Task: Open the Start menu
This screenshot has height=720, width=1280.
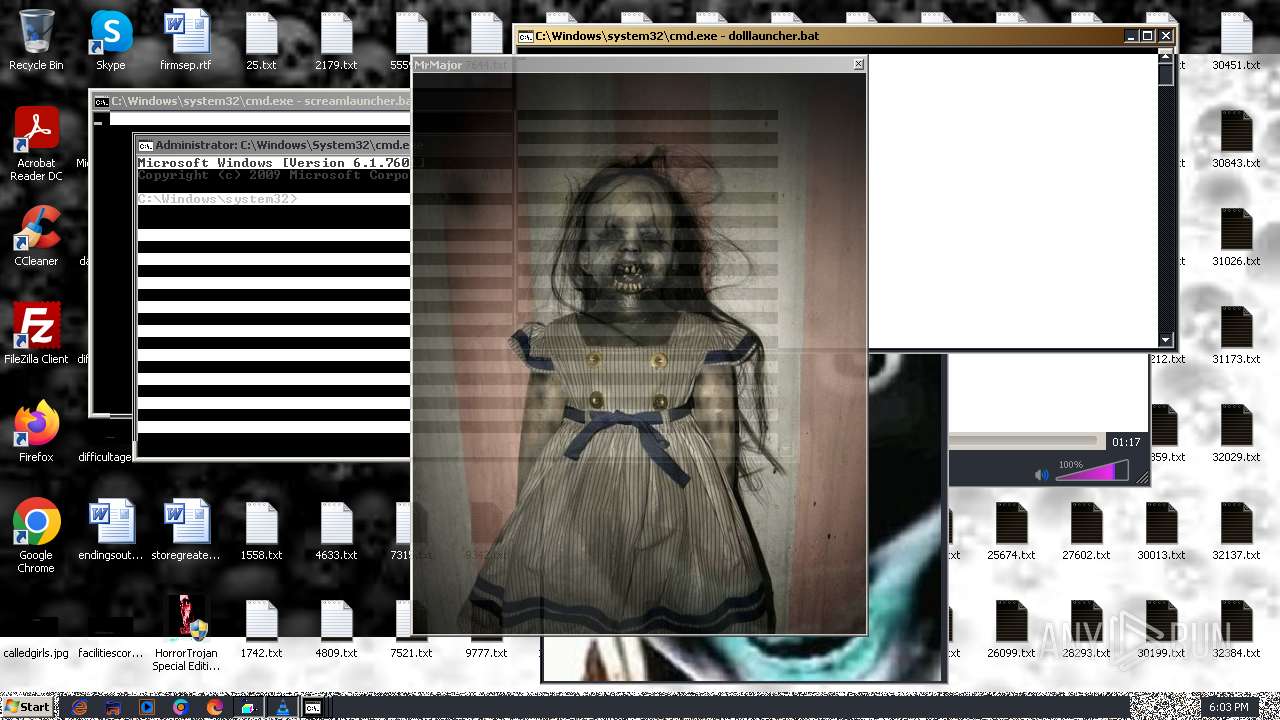Action: [x=27, y=706]
